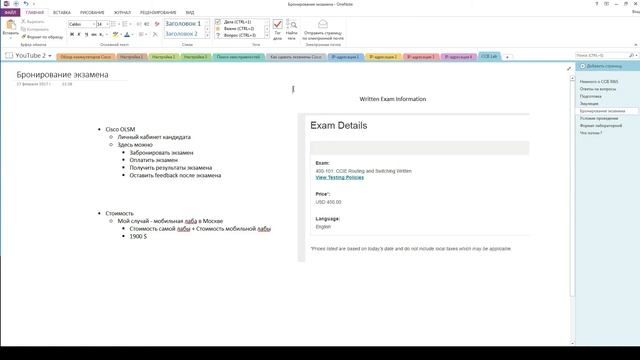Click the decrease indent icon
This screenshot has height=360, width=640.
point(139,24)
